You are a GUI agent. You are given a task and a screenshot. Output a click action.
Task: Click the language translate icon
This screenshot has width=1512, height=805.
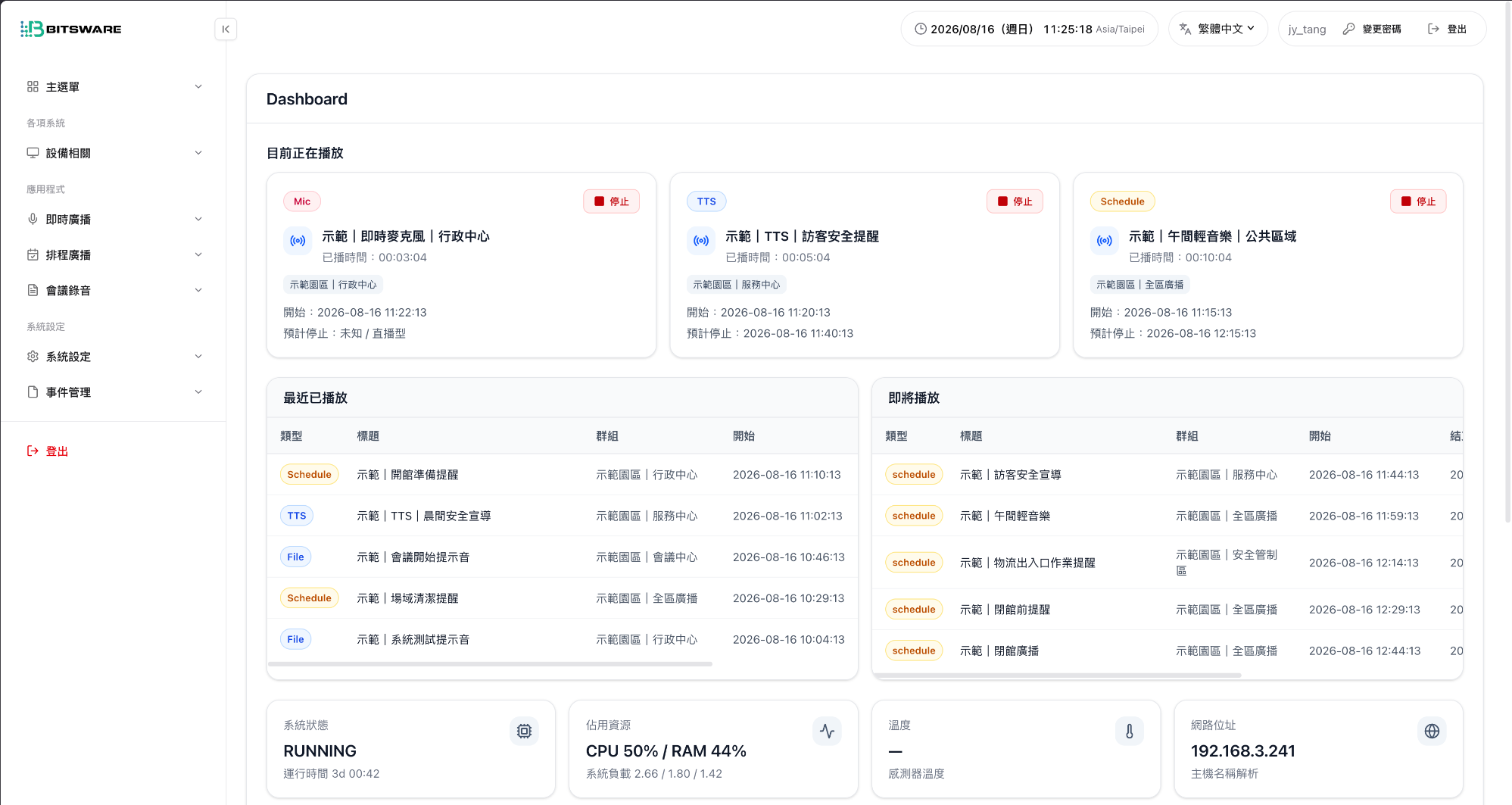(1186, 29)
